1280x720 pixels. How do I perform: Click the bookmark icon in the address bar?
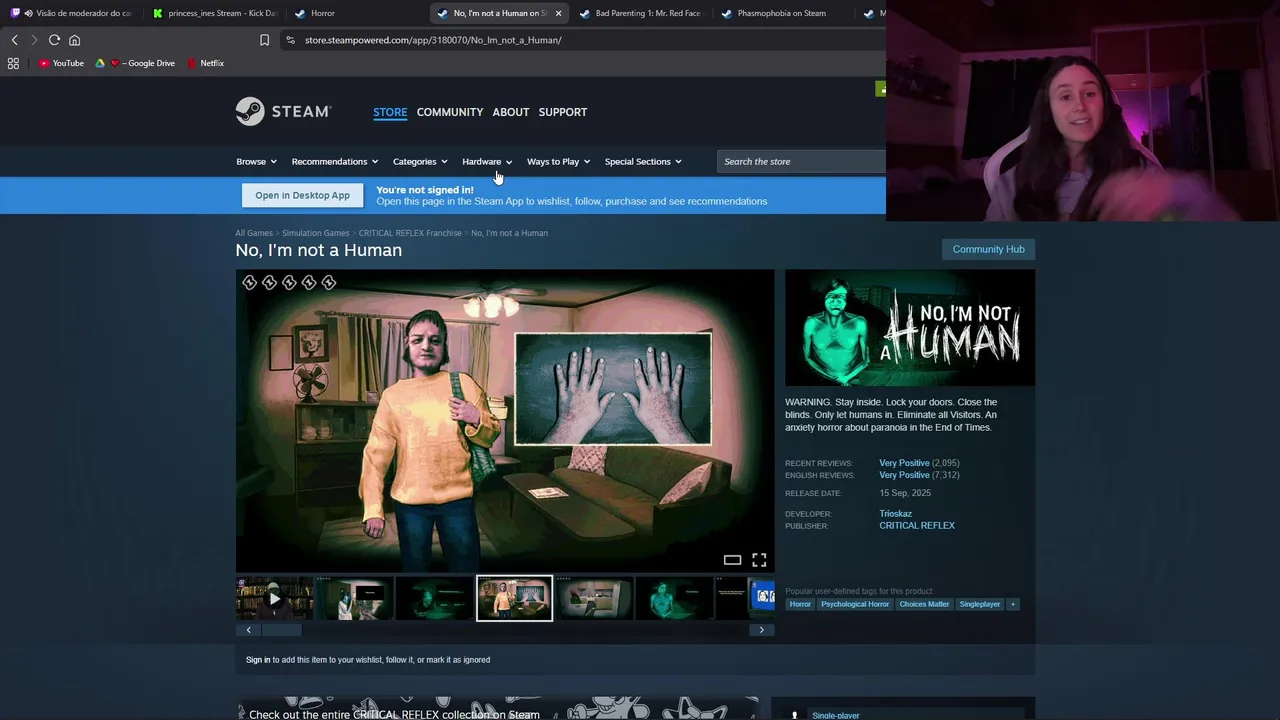264,40
